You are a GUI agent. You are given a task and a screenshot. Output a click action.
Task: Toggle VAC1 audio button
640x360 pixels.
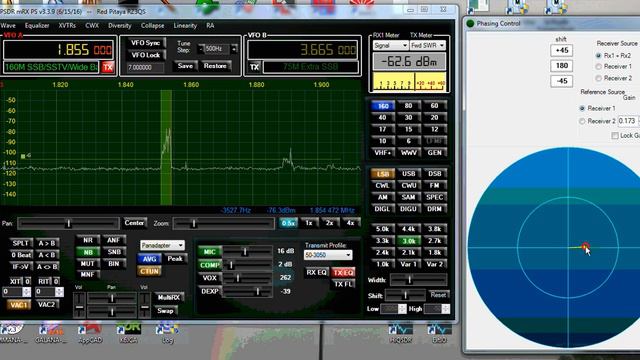pyautogui.click(x=18, y=304)
